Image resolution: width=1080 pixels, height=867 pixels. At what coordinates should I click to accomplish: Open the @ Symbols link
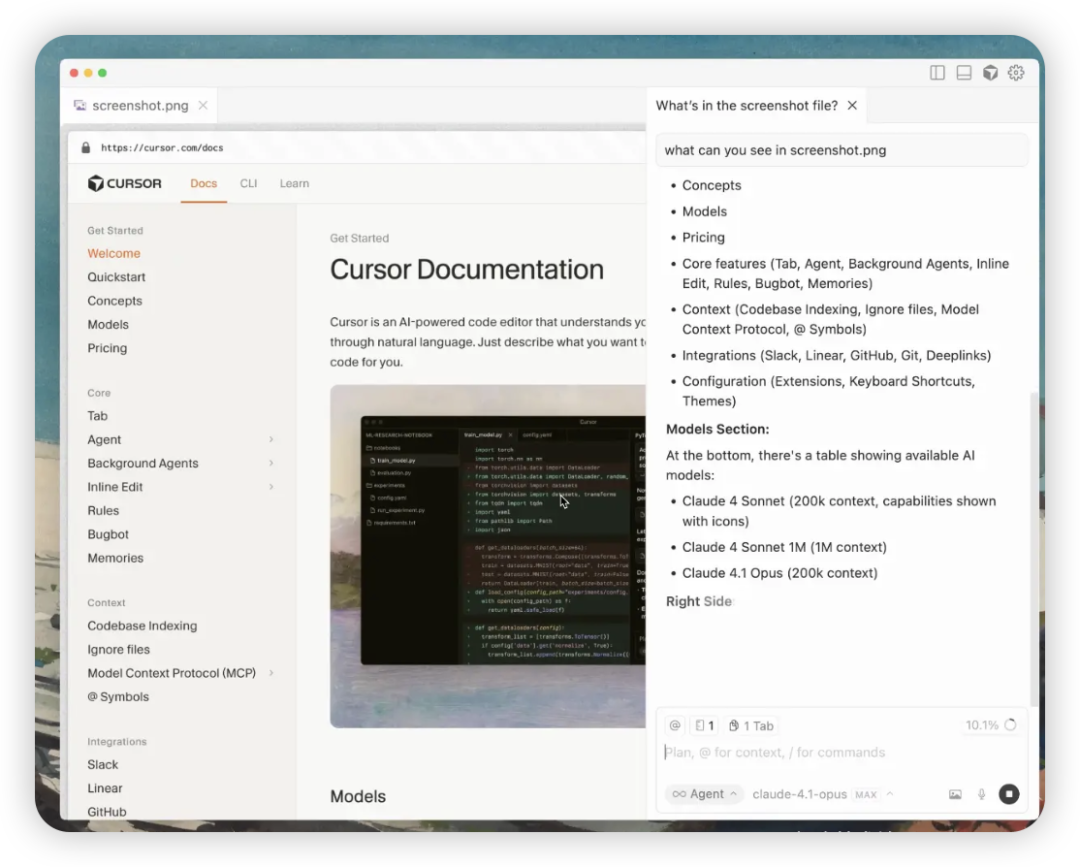[118, 697]
